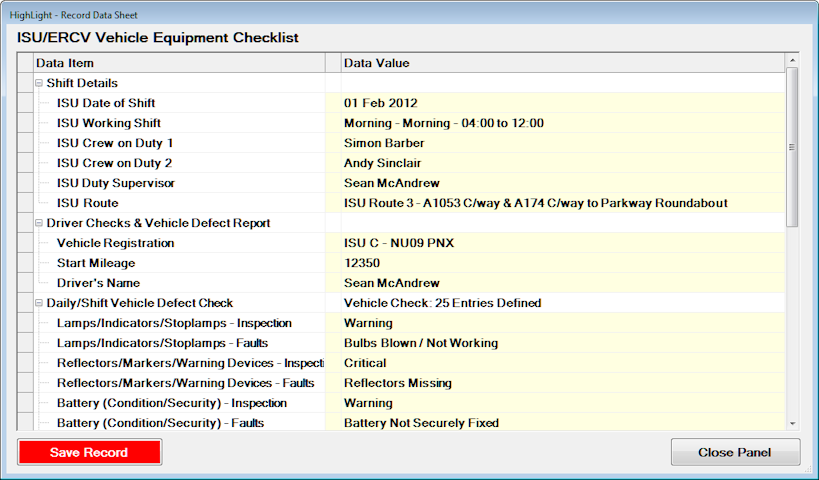
Task: Collapse Driver Checks & Vehicle Defect Report
Action: 39,223
